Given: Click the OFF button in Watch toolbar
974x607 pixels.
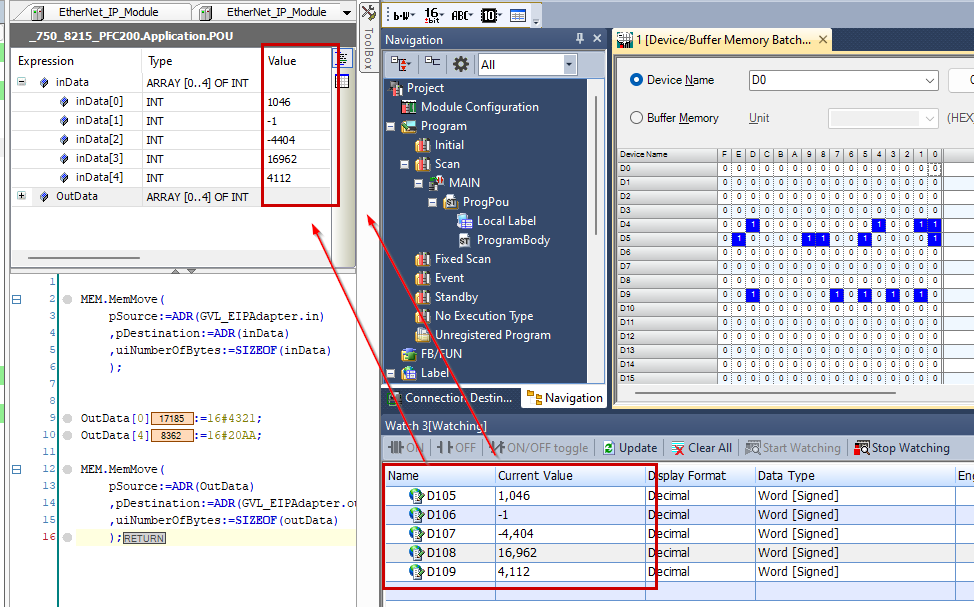Looking at the screenshot, I should pos(455,448).
